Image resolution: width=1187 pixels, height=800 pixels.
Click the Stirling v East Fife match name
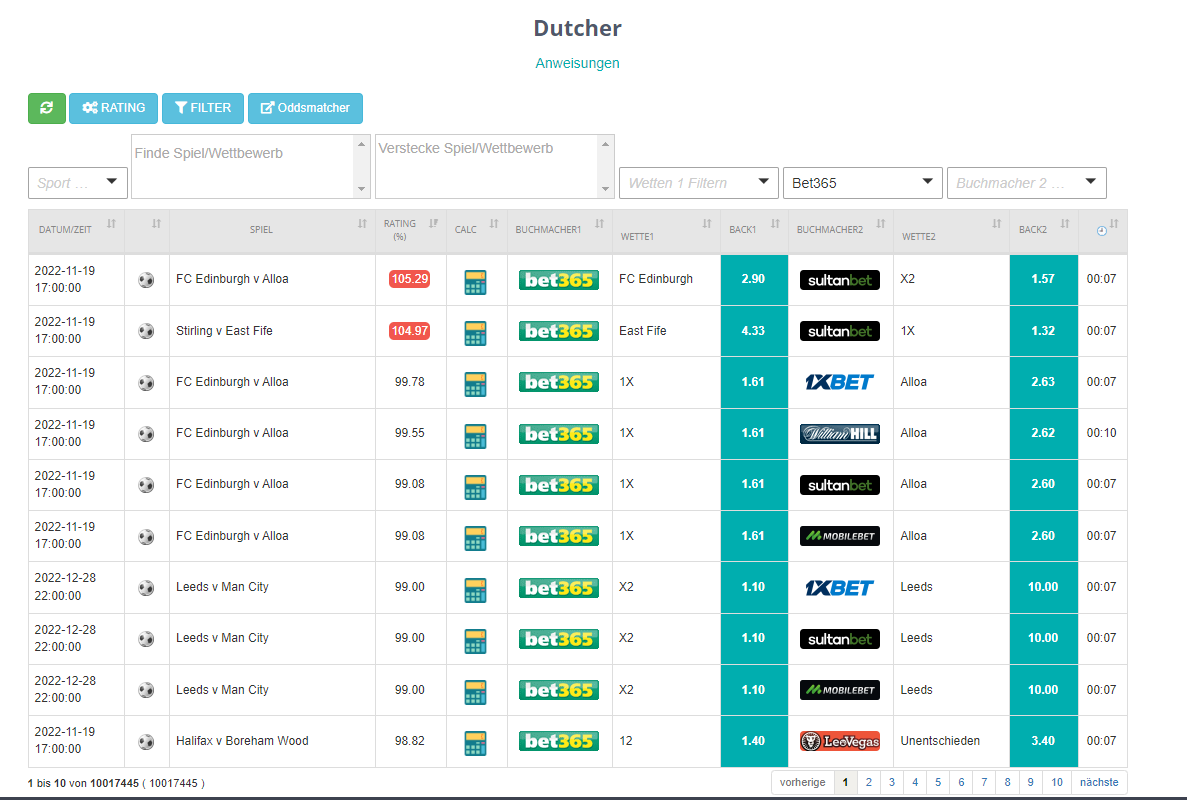[224, 331]
